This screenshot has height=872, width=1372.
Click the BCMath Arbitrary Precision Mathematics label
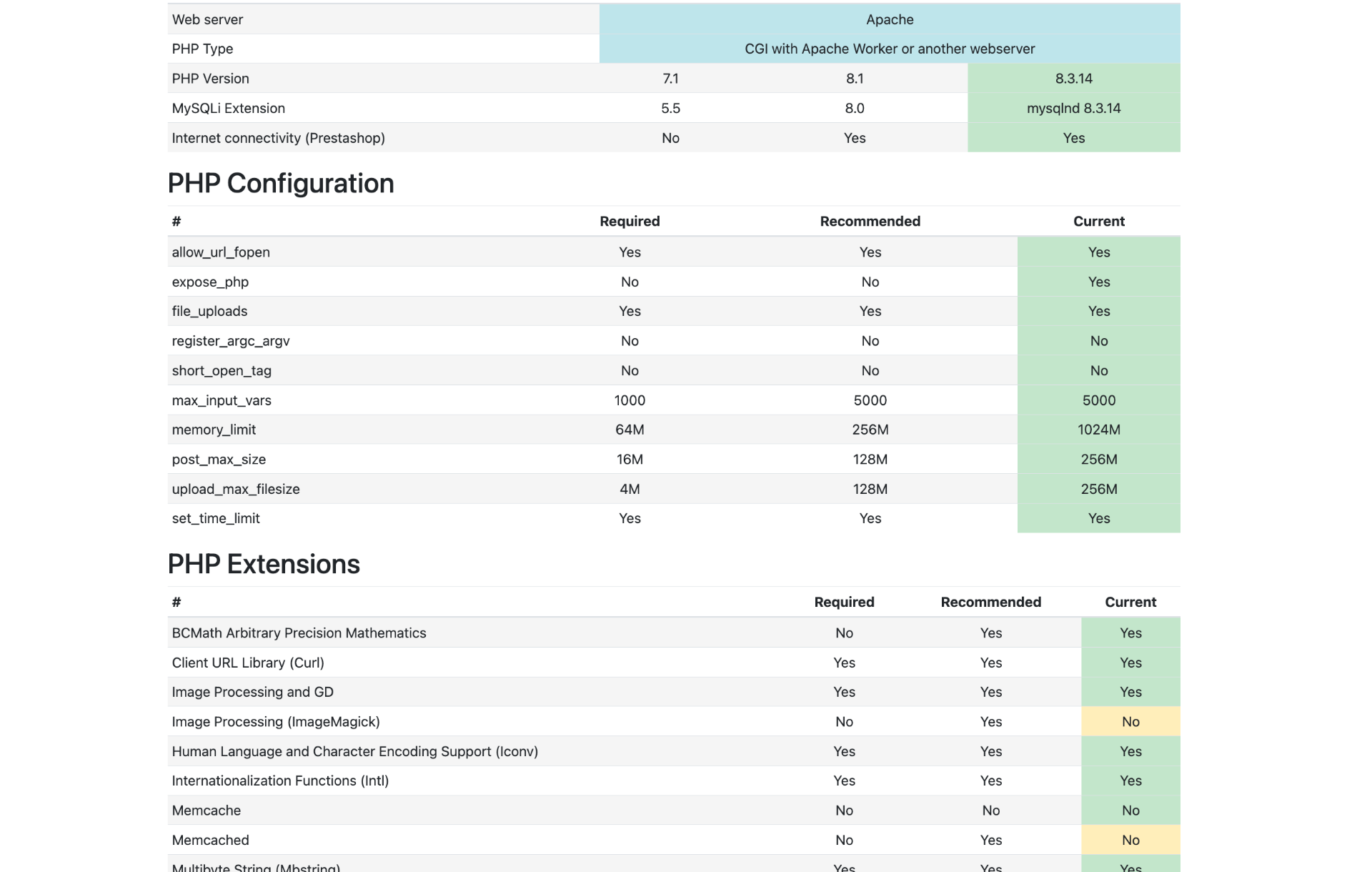[x=299, y=633]
